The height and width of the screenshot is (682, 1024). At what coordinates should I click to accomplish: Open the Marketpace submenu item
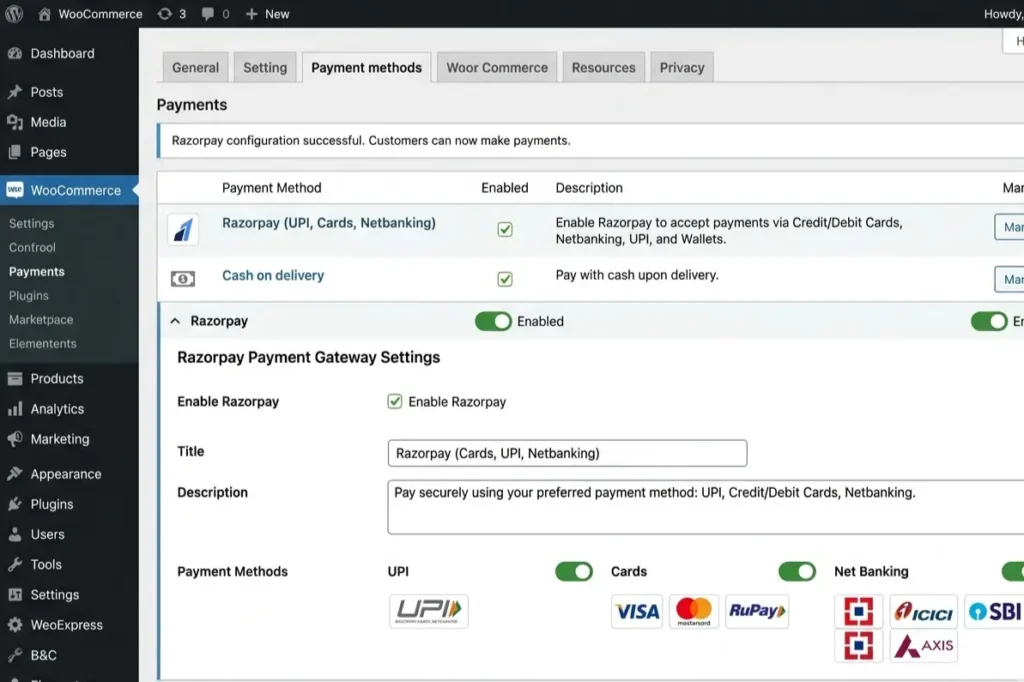coord(41,320)
